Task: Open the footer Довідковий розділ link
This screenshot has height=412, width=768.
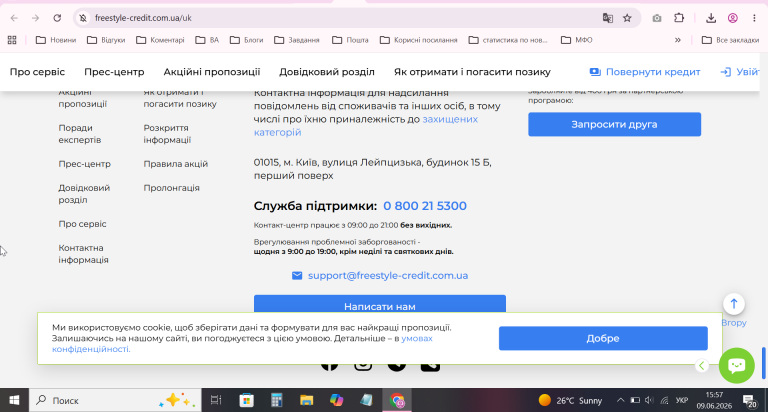Action: click(x=84, y=194)
